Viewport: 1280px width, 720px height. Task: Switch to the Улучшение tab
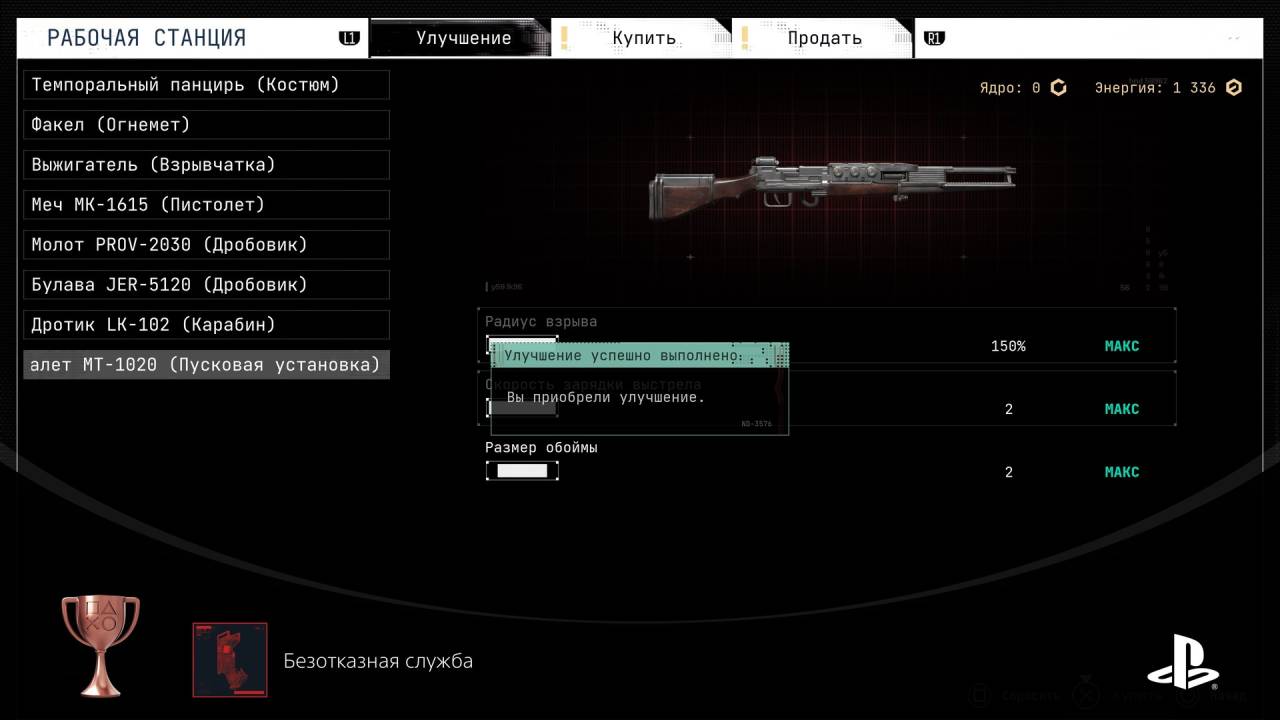(463, 38)
